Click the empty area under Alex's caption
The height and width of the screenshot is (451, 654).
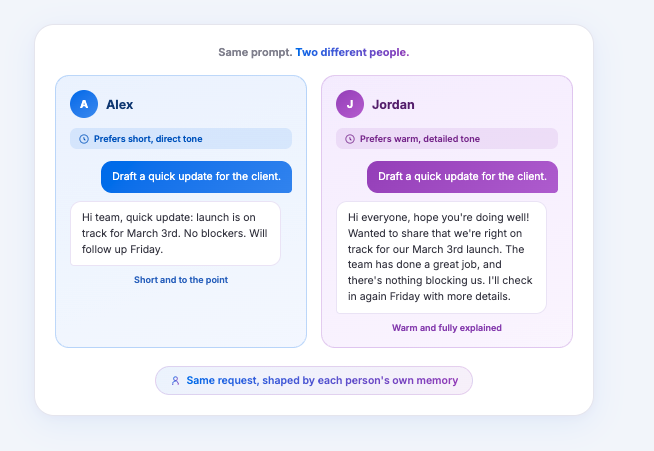(x=181, y=316)
